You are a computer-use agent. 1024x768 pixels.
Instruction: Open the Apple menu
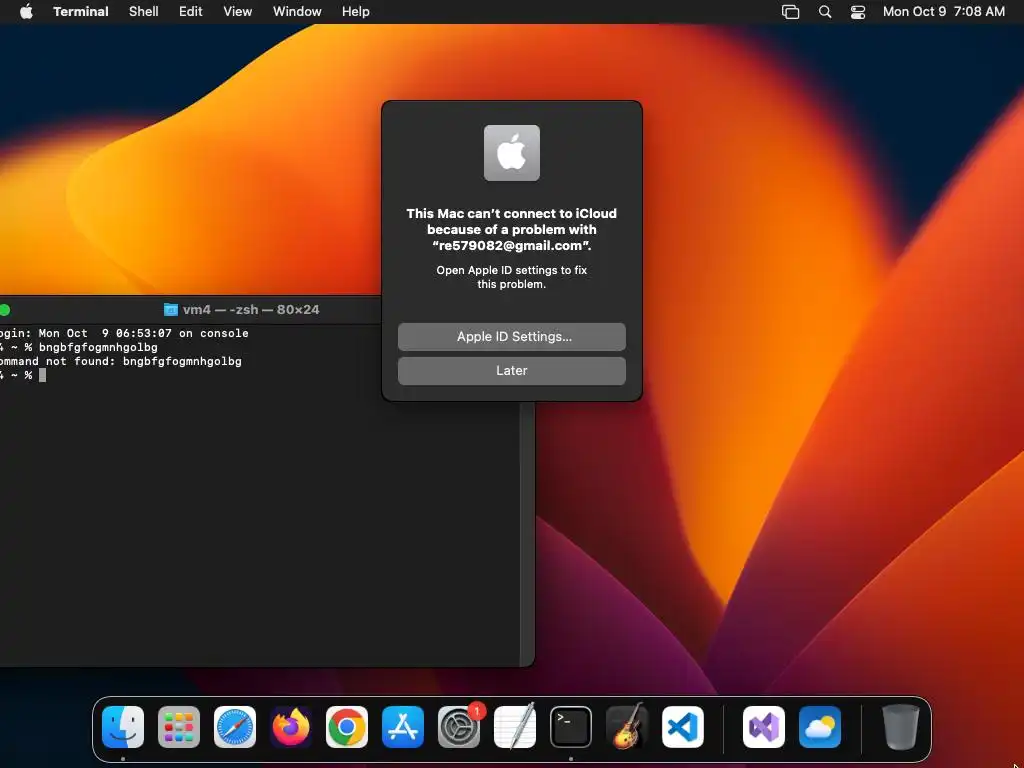coord(26,12)
